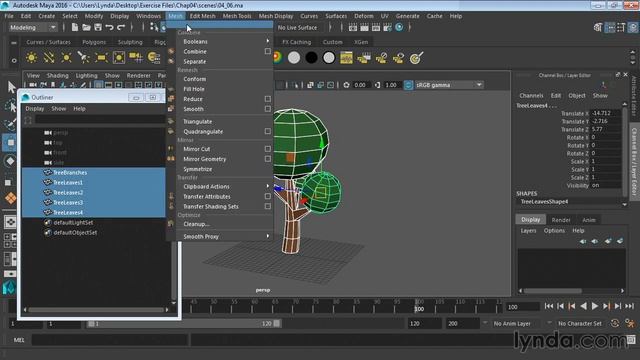640x360 pixels.
Task: Click the Rotate tool icon
Action: pyautogui.click(x=11, y=161)
